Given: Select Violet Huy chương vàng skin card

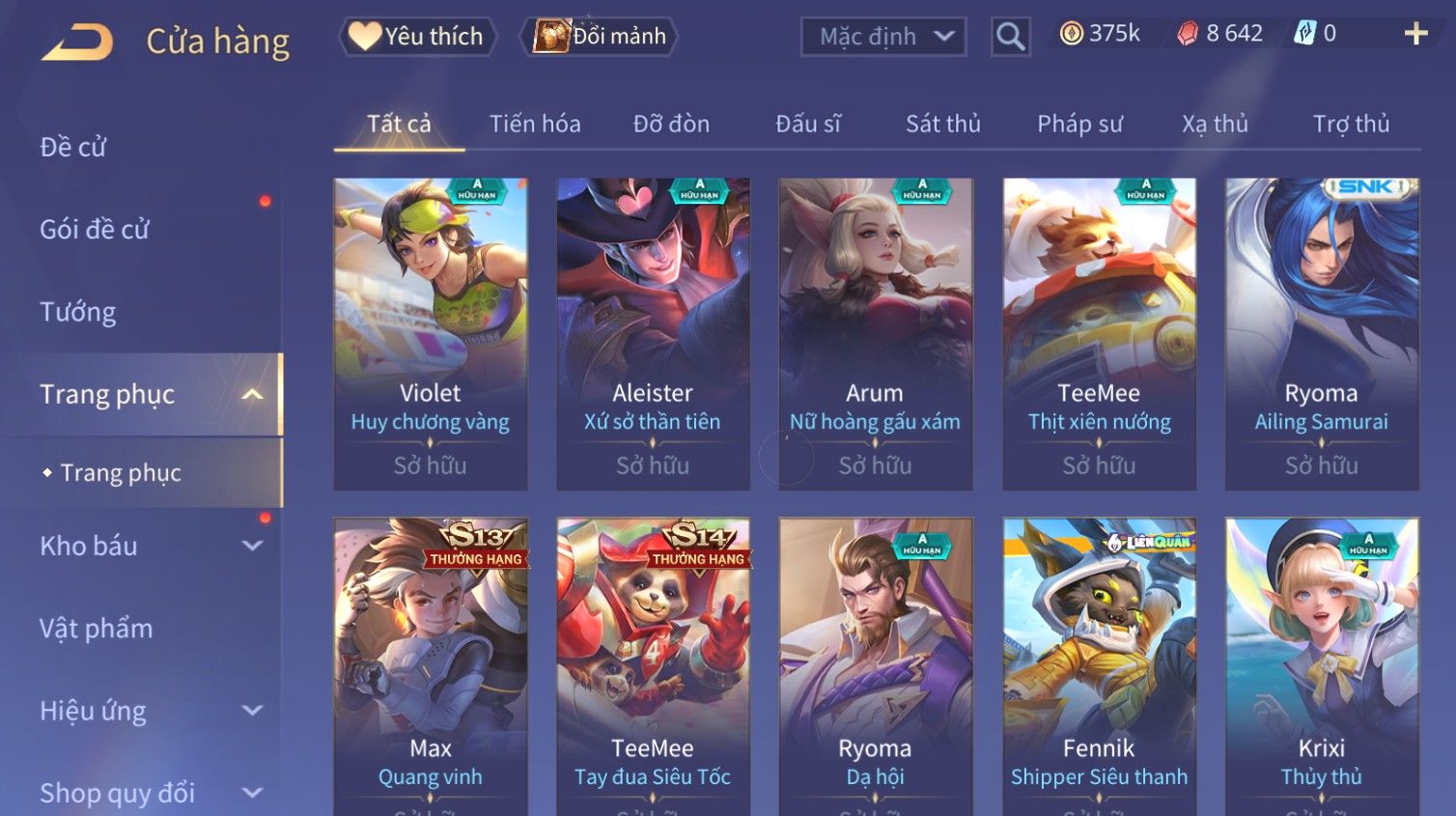Looking at the screenshot, I should point(431,333).
